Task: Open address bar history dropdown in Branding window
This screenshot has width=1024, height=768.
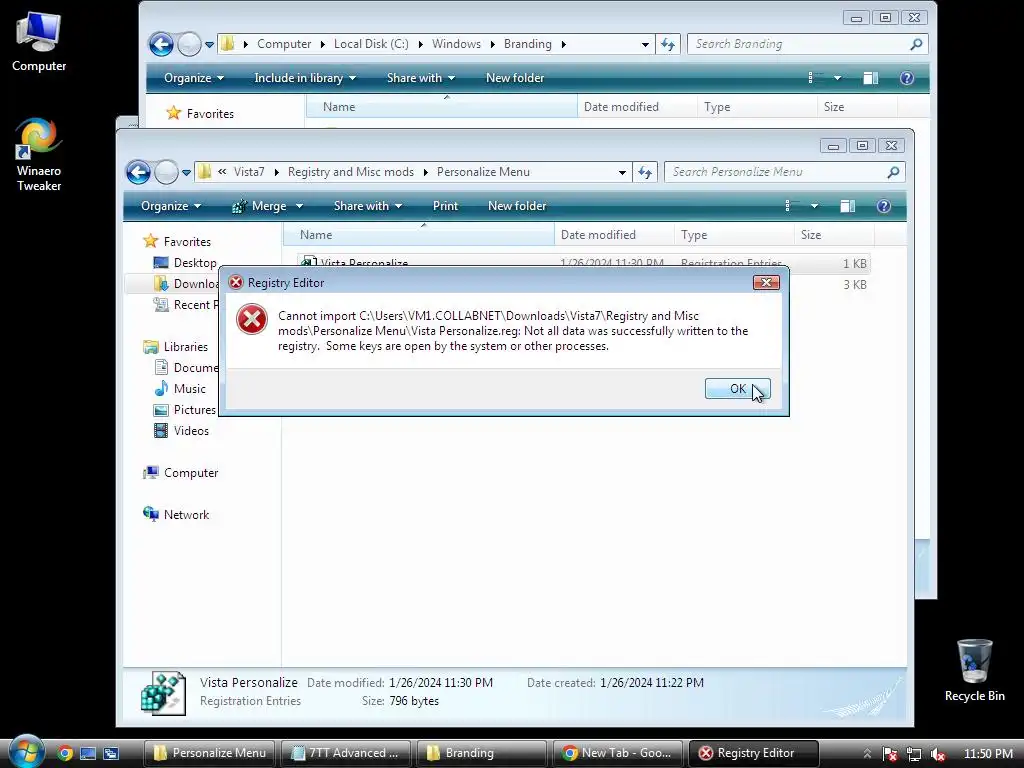Action: pyautogui.click(x=645, y=44)
